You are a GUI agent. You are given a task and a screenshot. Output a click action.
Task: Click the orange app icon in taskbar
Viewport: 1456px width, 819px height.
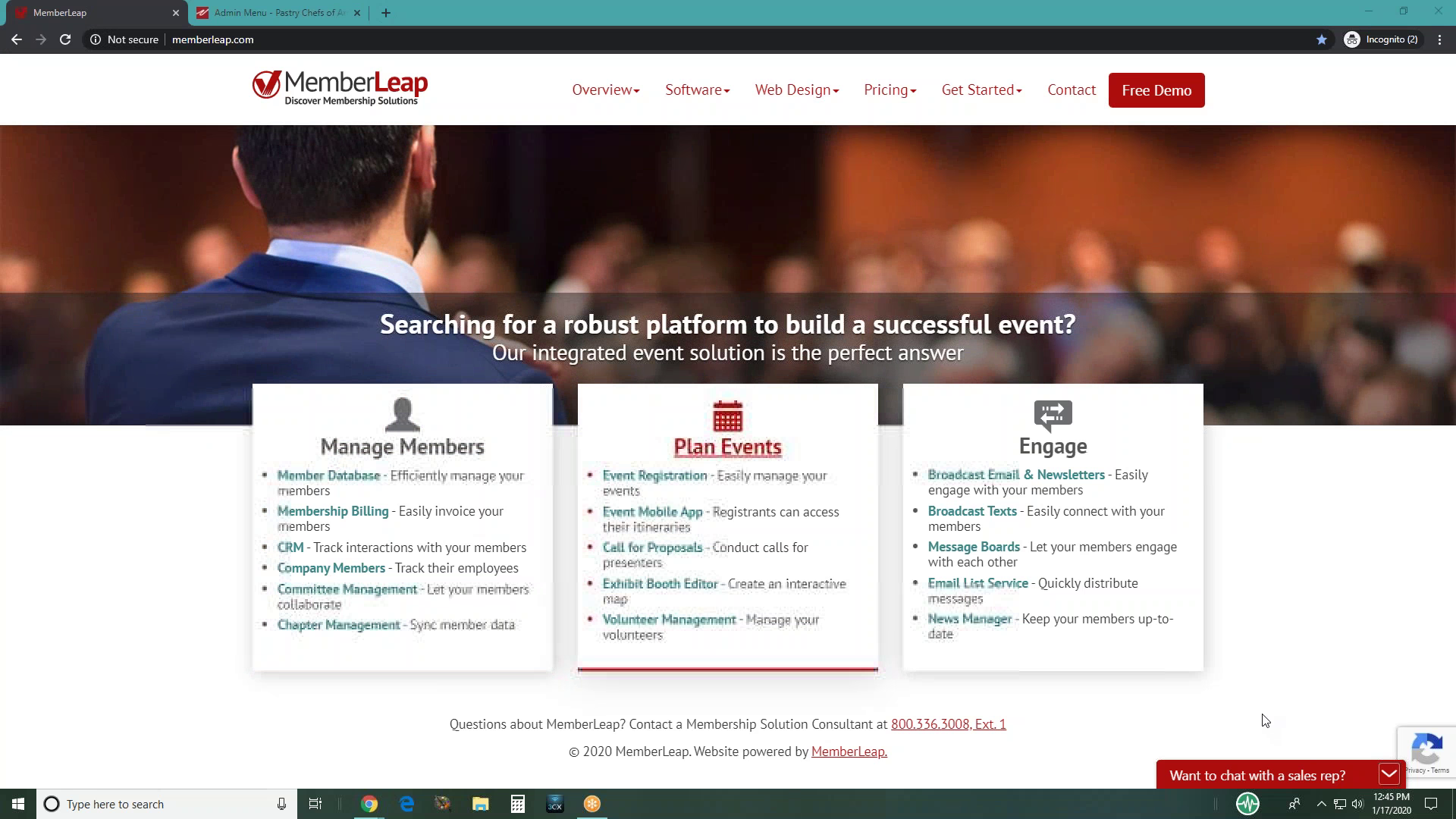[x=592, y=804]
